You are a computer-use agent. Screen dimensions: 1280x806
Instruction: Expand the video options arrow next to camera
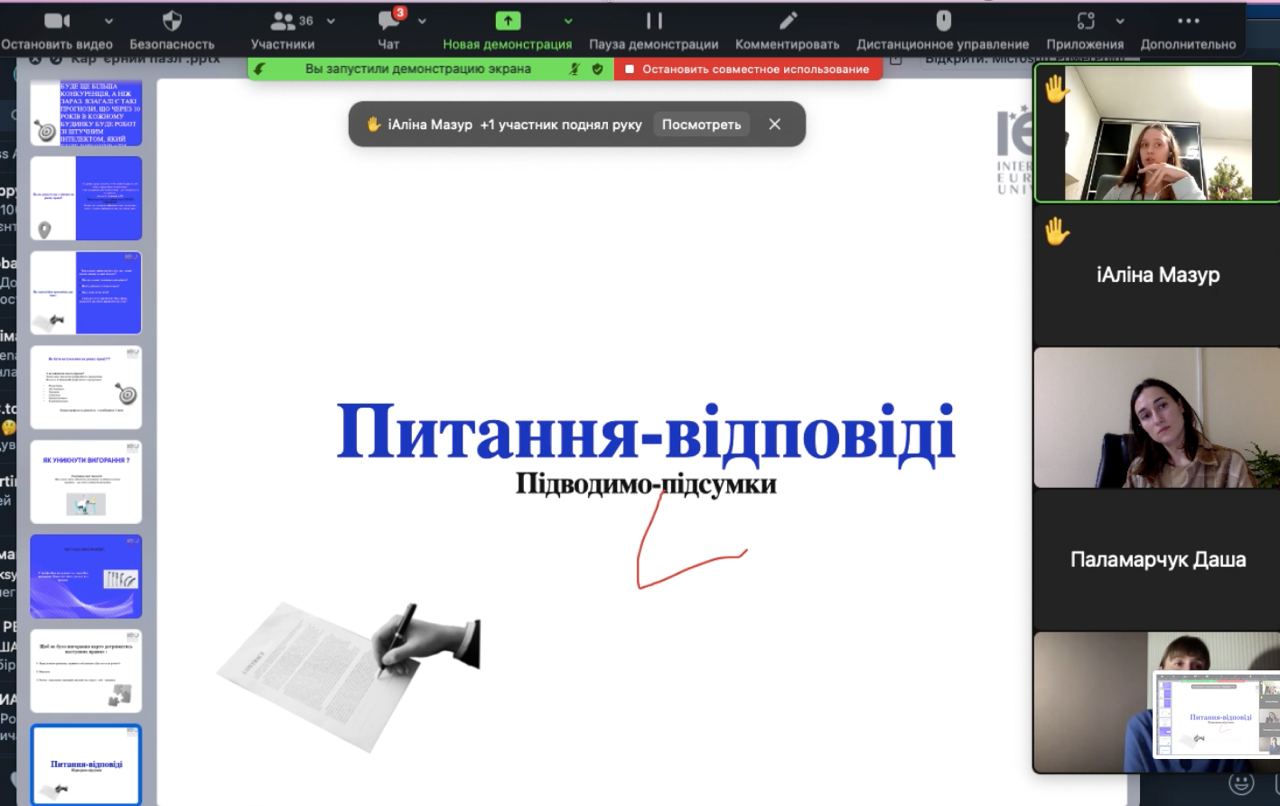[x=108, y=21]
